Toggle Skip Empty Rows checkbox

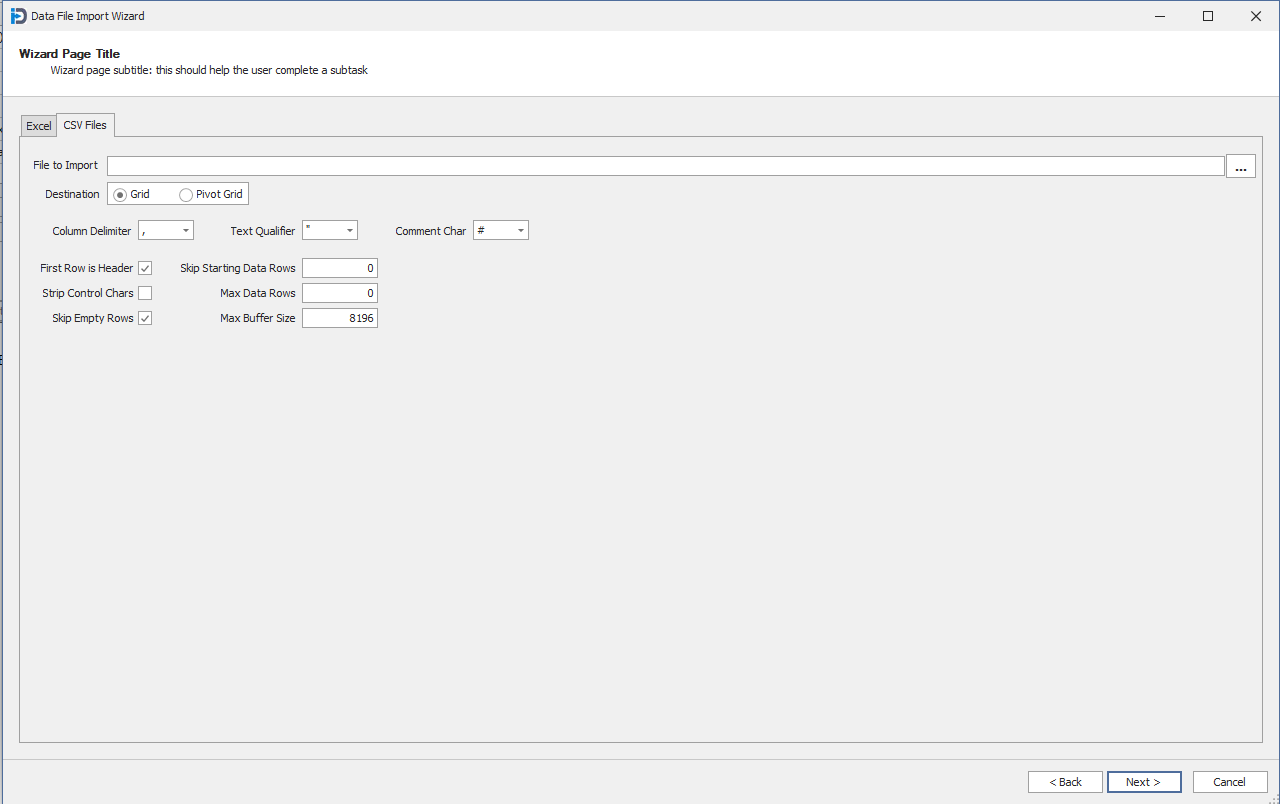145,318
